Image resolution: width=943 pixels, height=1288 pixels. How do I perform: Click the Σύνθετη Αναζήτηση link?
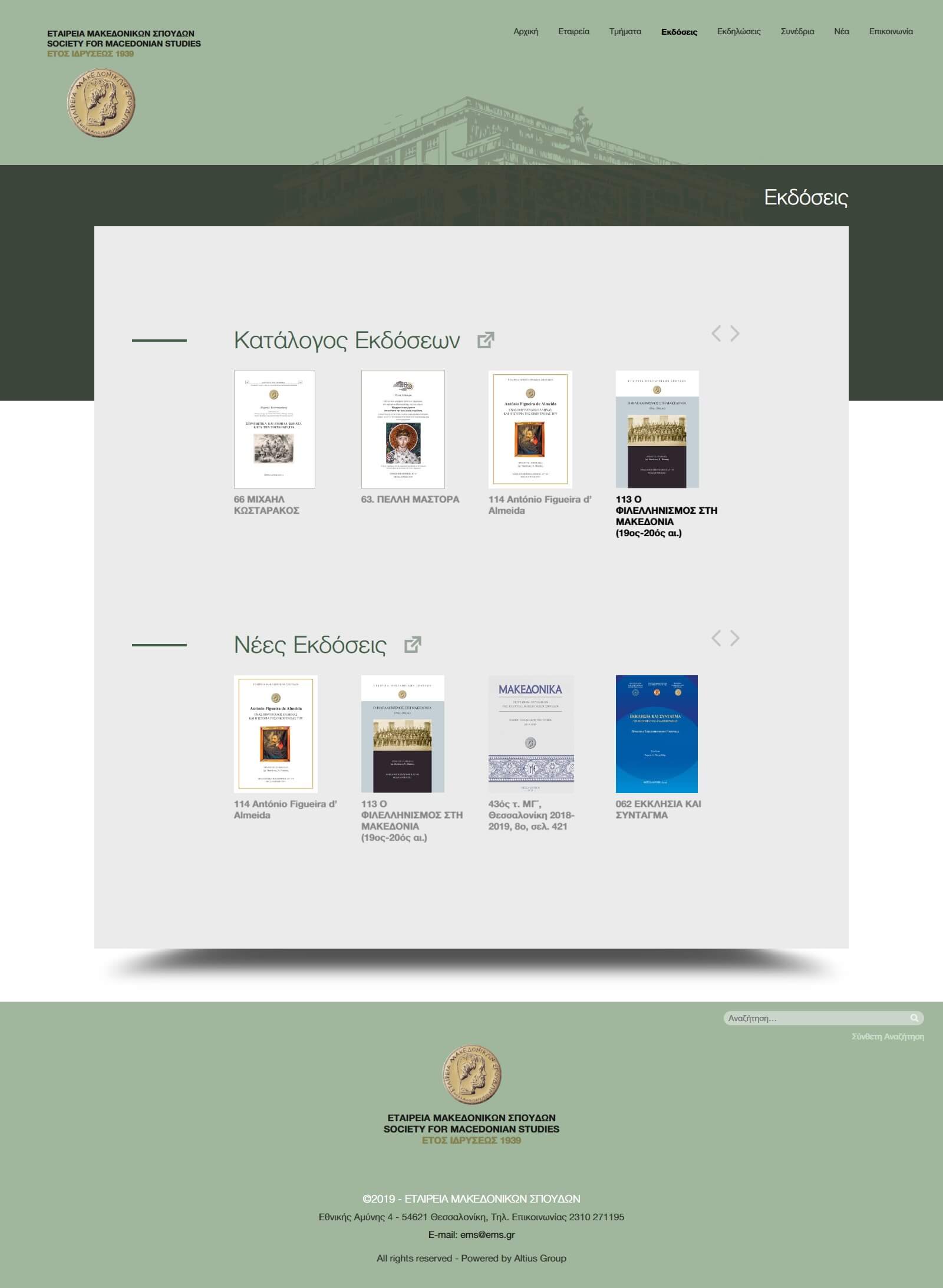click(887, 1036)
